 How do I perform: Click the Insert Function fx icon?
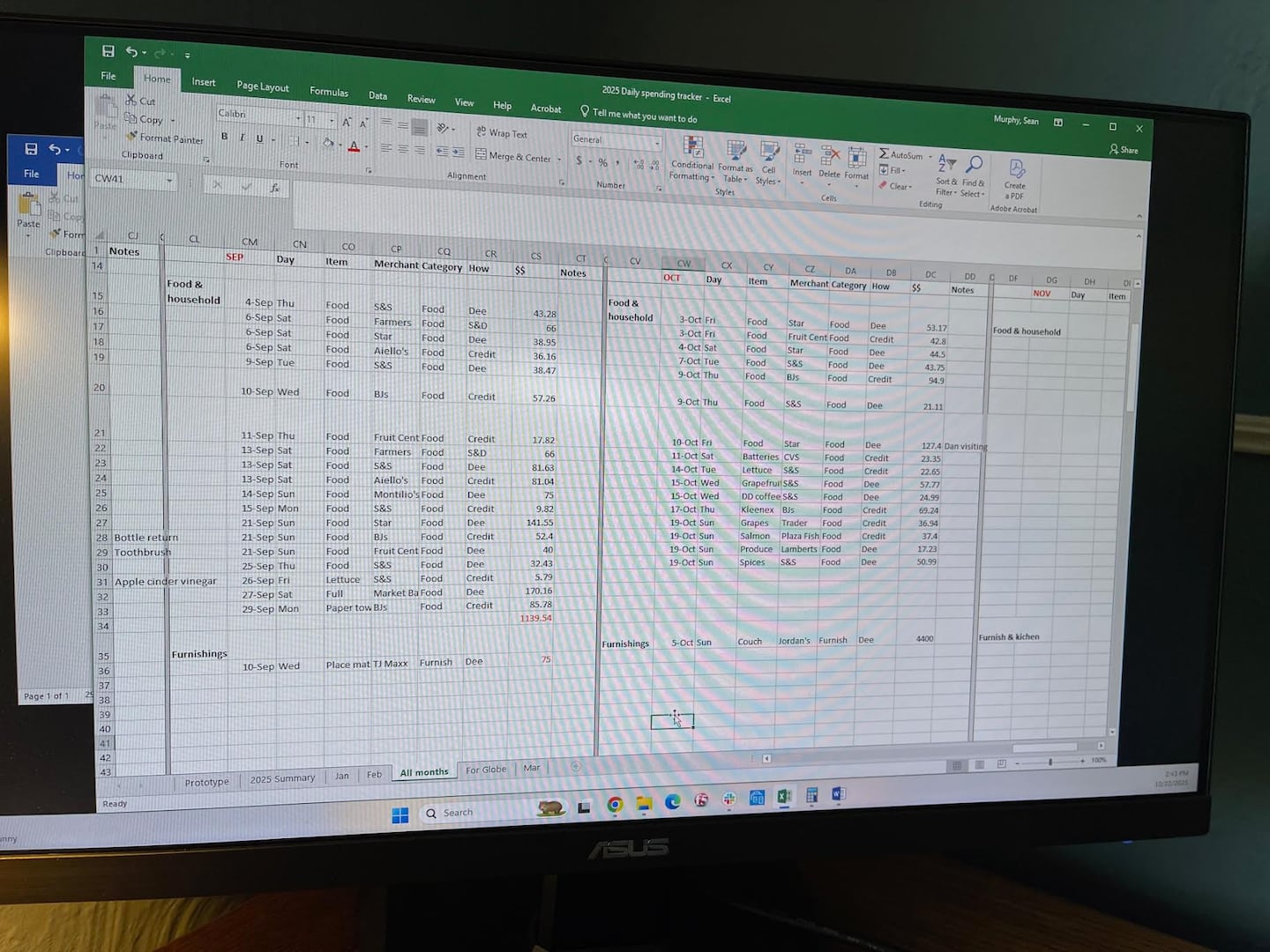click(274, 187)
